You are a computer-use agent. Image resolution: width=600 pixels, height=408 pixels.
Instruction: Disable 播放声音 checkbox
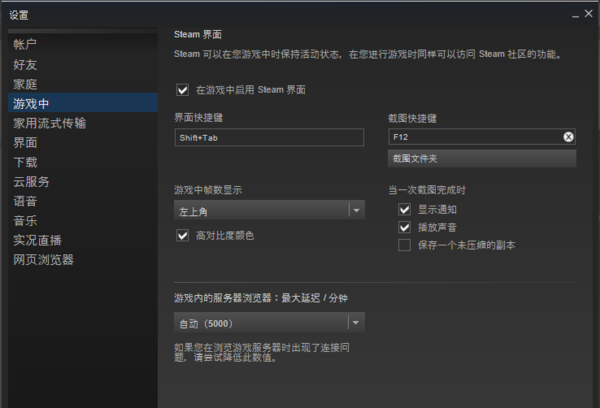404,227
